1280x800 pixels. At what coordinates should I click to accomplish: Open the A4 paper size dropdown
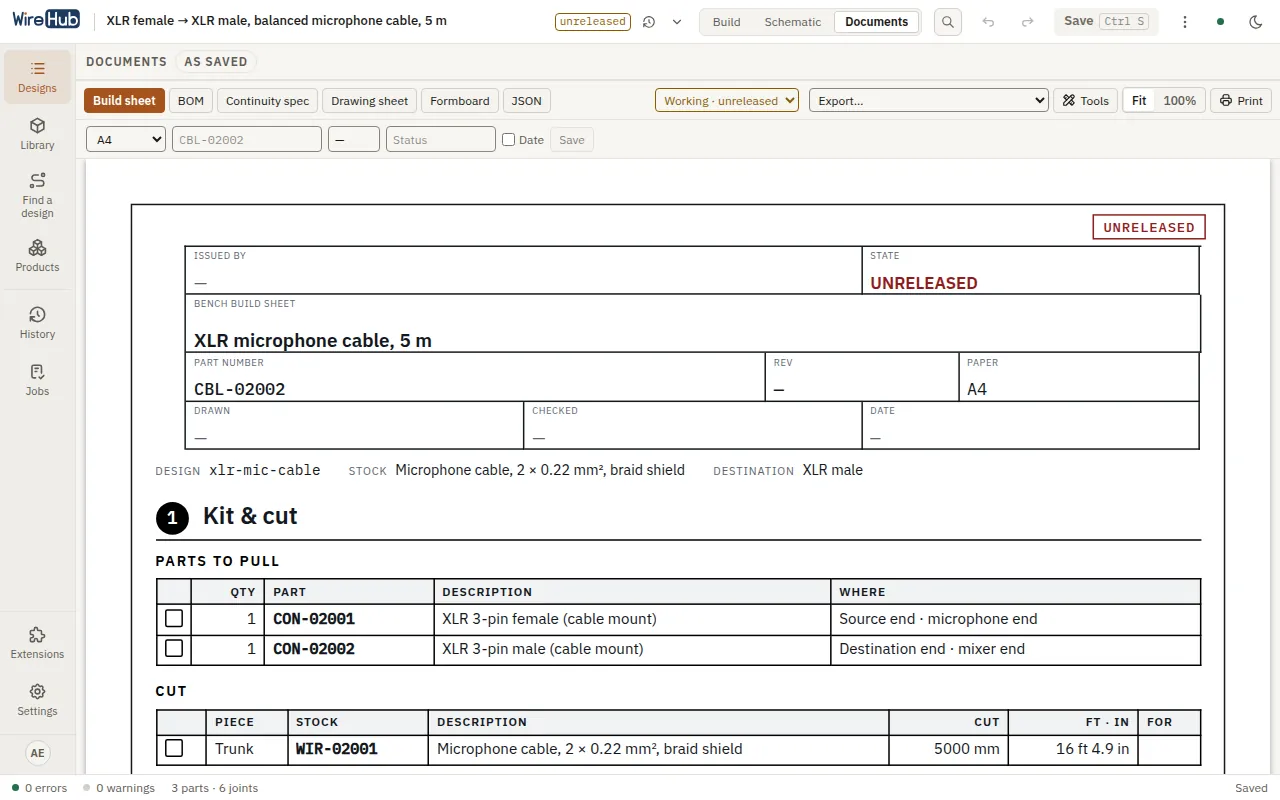[126, 140]
